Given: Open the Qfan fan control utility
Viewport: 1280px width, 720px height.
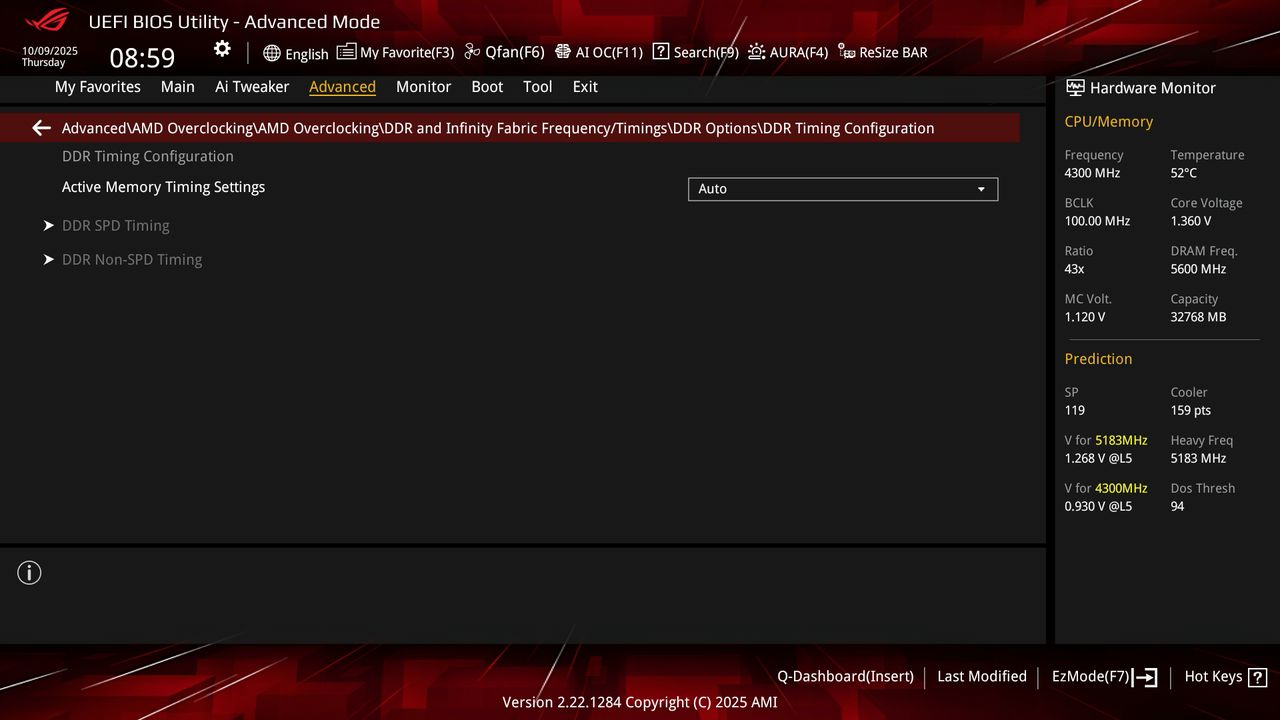Looking at the screenshot, I should (503, 52).
